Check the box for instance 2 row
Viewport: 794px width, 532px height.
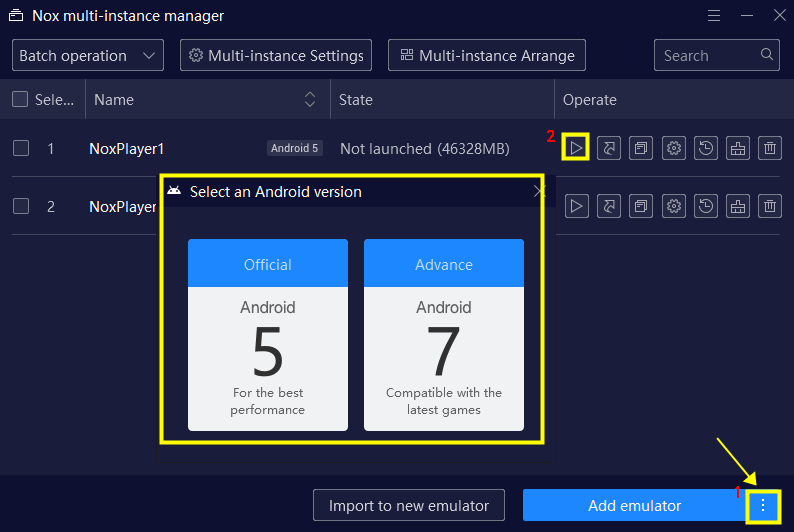pos(21,207)
